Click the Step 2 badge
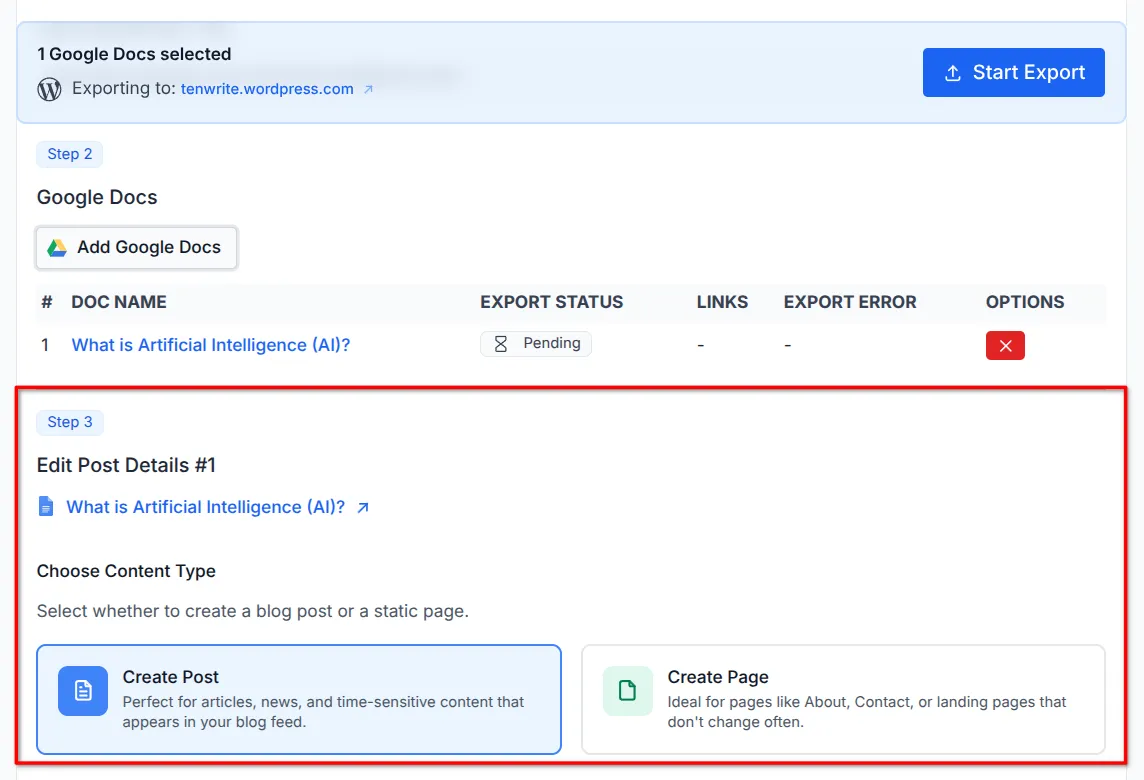Image resolution: width=1144 pixels, height=780 pixels. [x=69, y=153]
